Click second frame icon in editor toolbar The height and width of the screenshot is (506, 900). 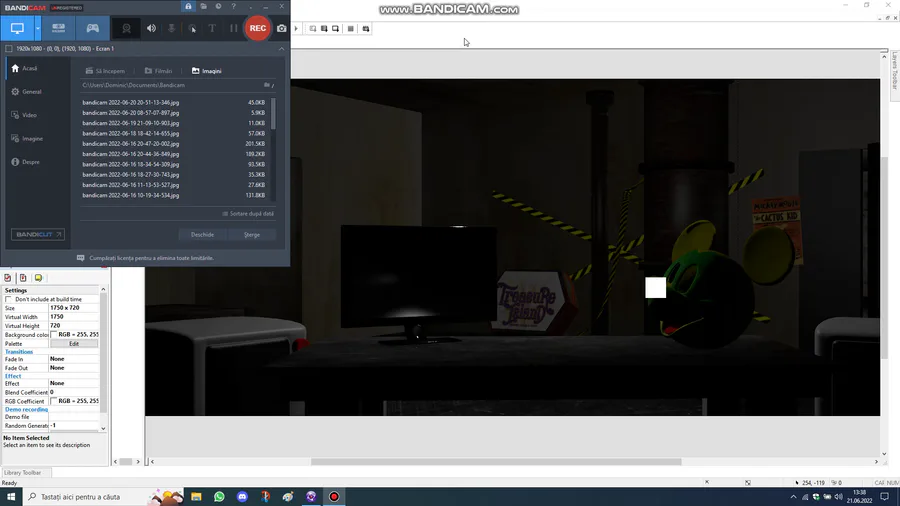click(x=324, y=29)
